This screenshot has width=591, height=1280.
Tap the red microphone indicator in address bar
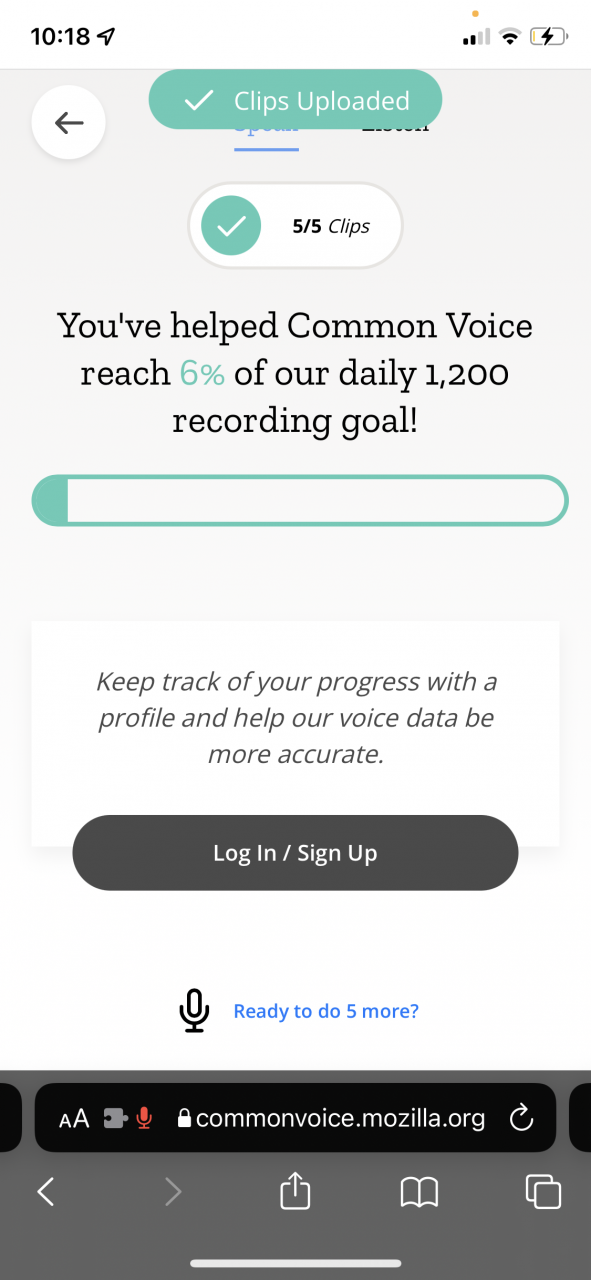[144, 1118]
